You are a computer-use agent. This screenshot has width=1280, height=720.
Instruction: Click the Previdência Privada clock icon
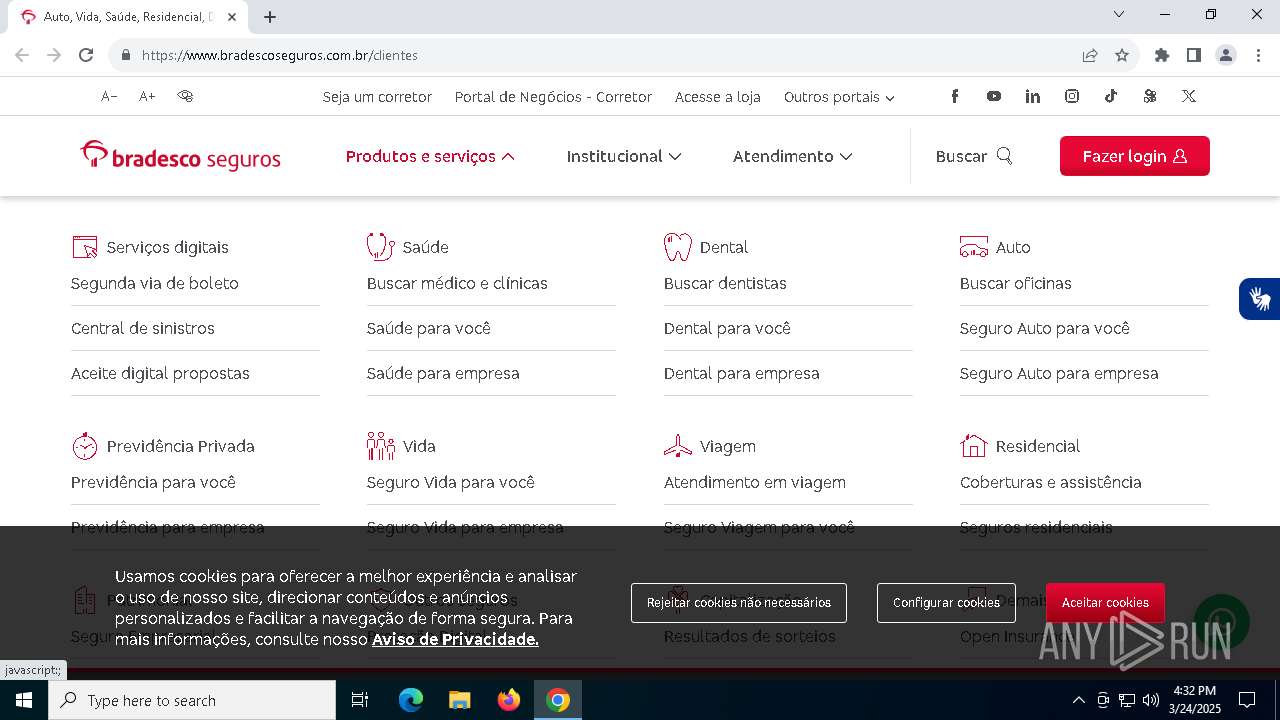coord(85,446)
